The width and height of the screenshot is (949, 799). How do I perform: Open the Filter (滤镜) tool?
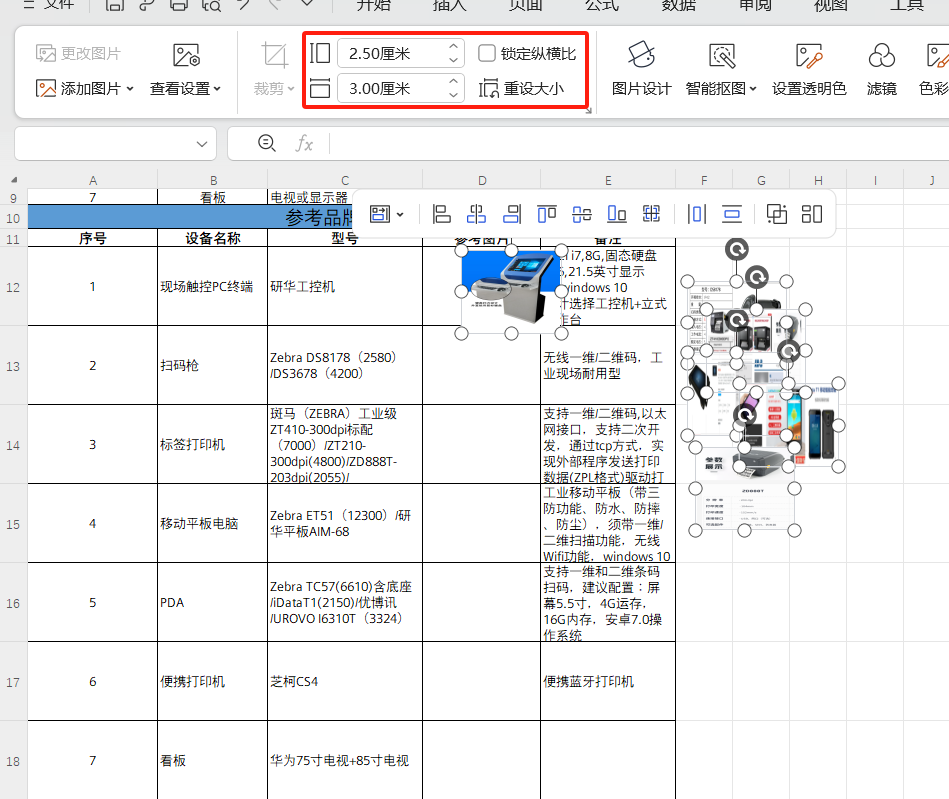click(x=881, y=68)
